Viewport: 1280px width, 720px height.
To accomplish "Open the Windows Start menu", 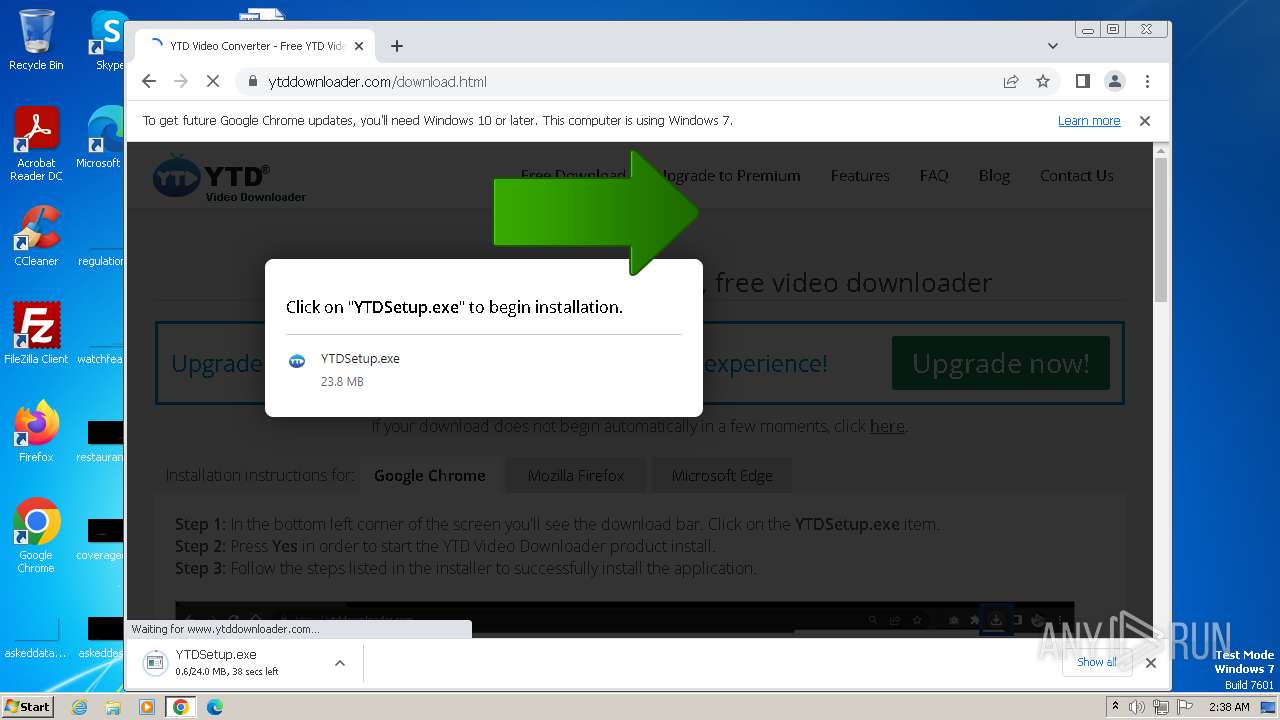I will tap(27, 706).
